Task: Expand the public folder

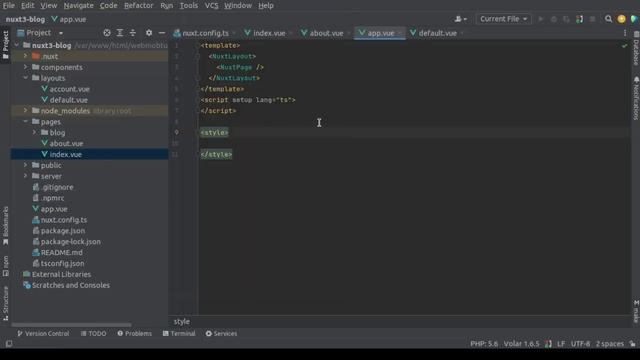Action: point(25,165)
